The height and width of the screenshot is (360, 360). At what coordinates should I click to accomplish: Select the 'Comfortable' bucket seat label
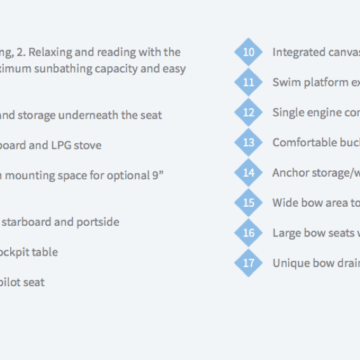[x=316, y=142]
